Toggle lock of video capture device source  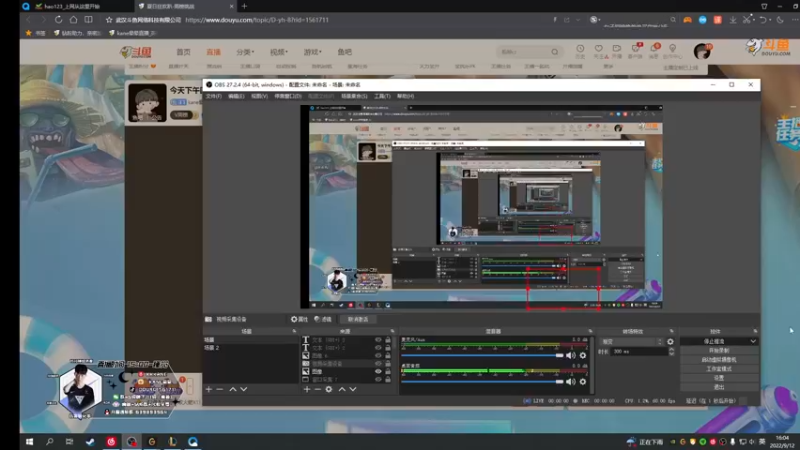[x=388, y=364]
